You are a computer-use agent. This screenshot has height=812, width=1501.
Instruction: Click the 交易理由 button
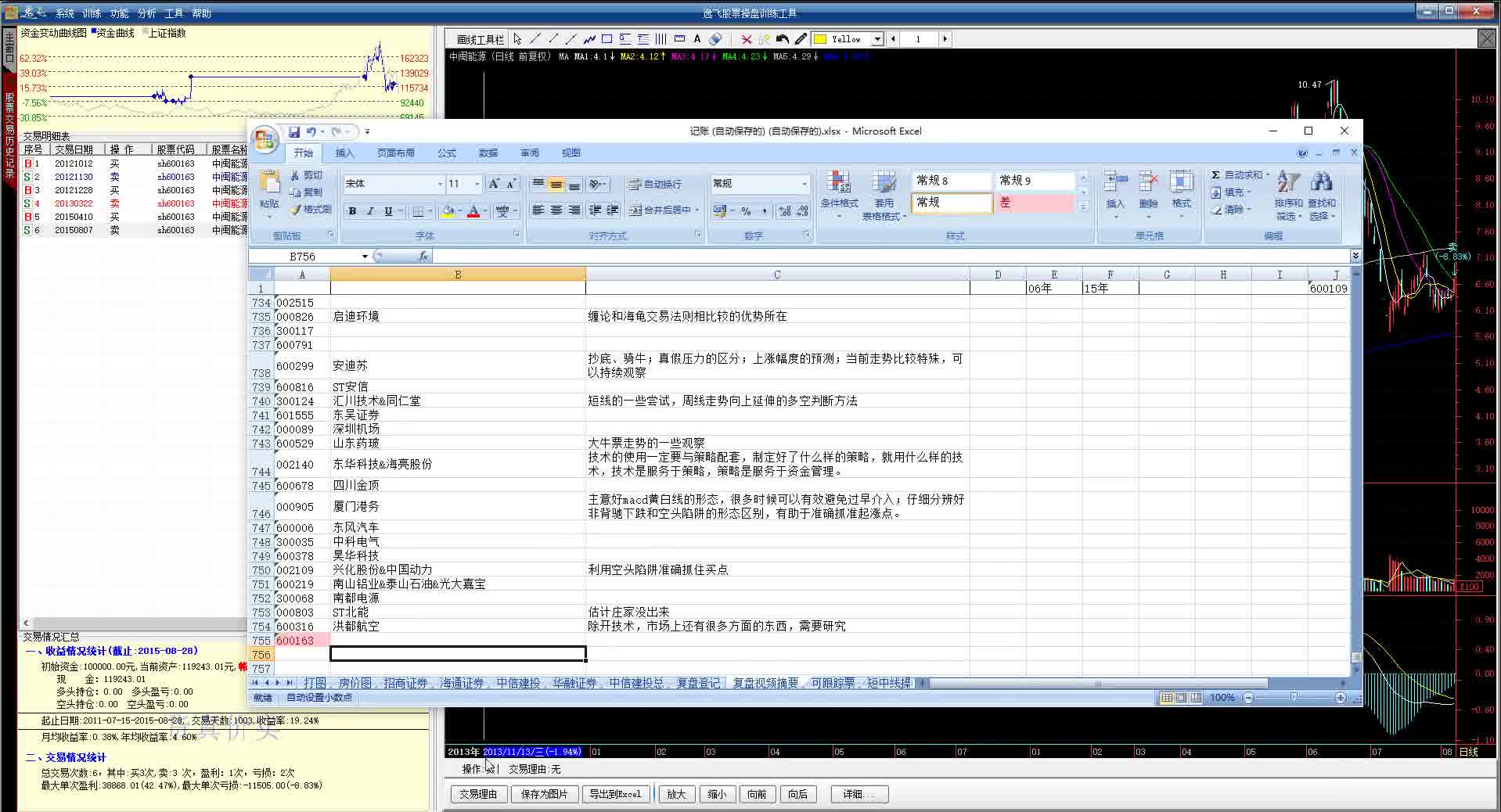tap(478, 794)
